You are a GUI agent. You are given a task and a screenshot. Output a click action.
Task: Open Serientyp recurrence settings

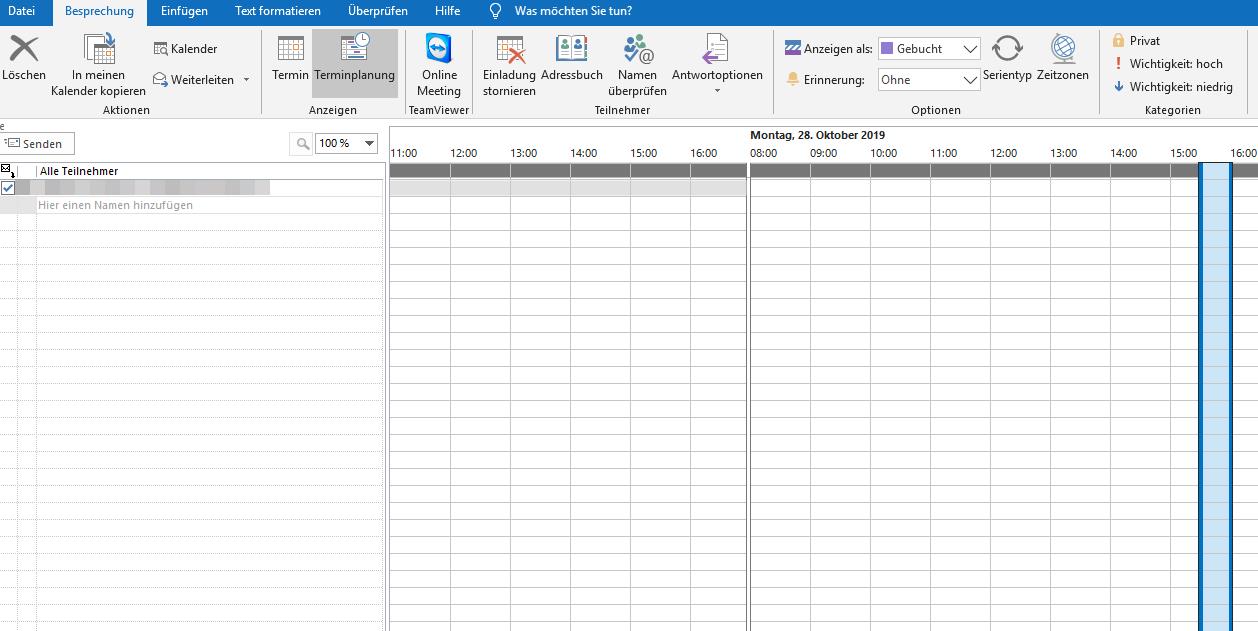1007,49
